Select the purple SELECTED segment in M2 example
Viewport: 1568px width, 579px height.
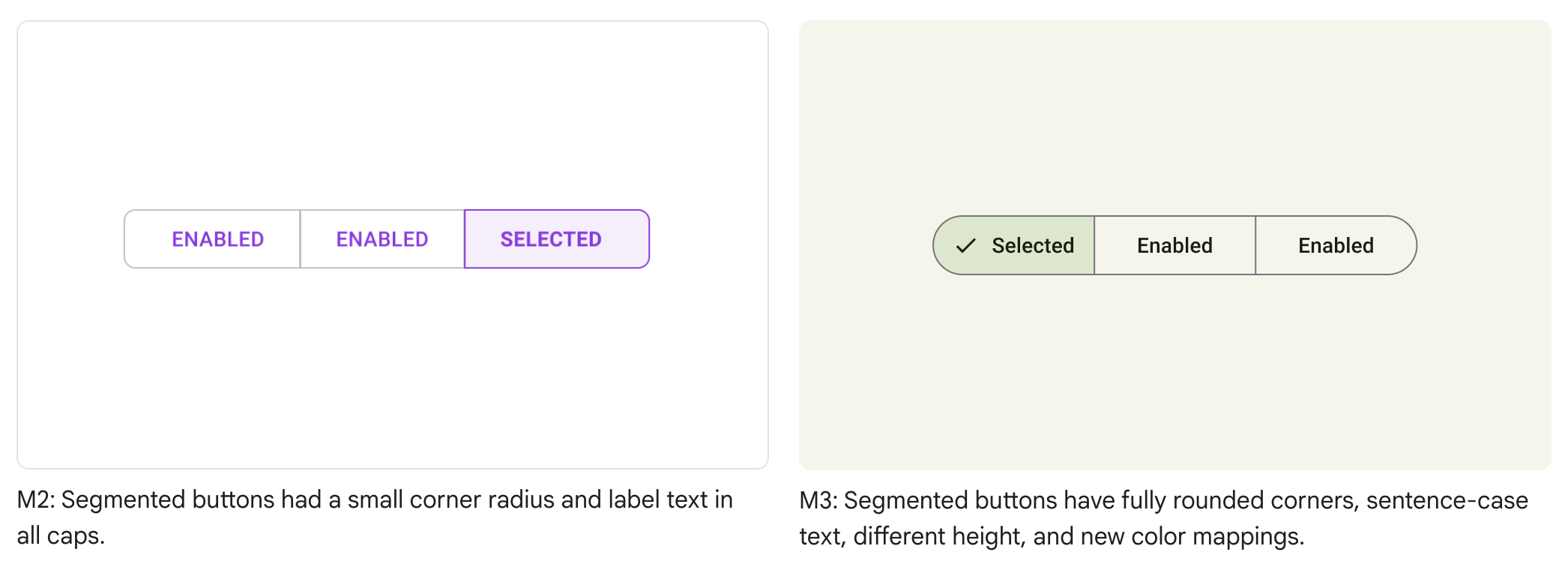pos(552,239)
